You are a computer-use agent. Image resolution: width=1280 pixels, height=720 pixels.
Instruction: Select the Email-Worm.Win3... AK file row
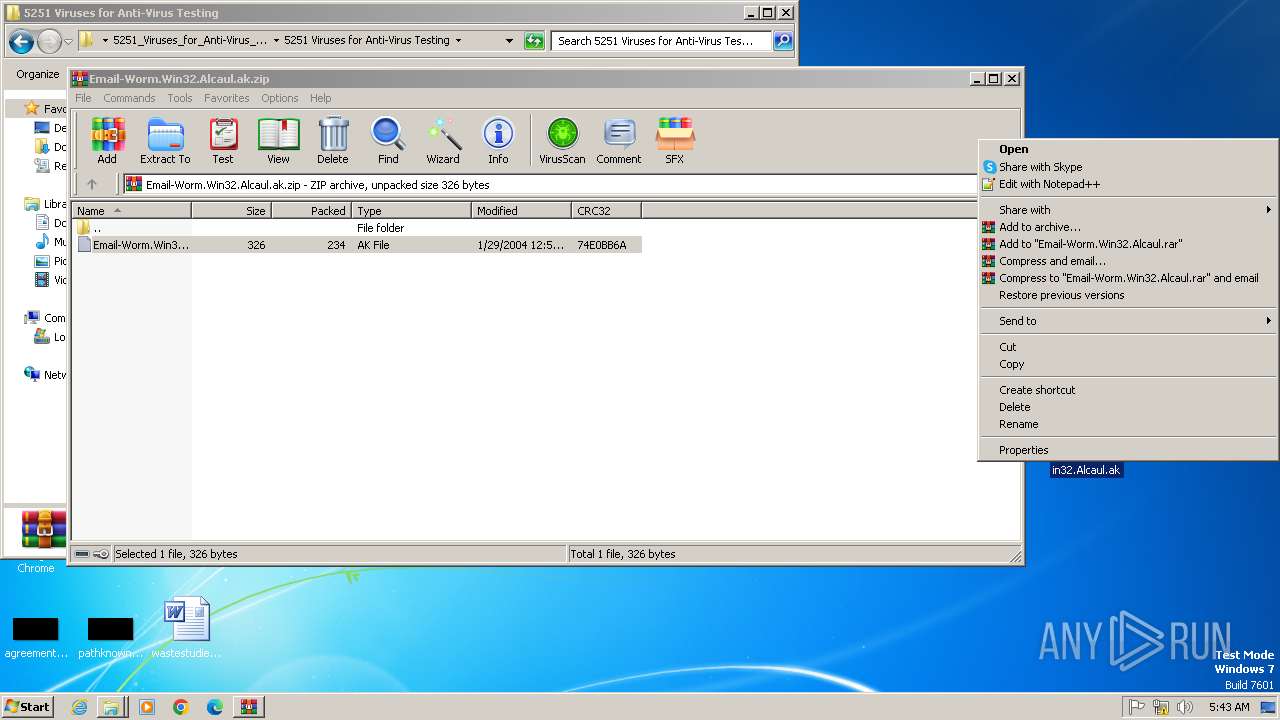point(357,245)
